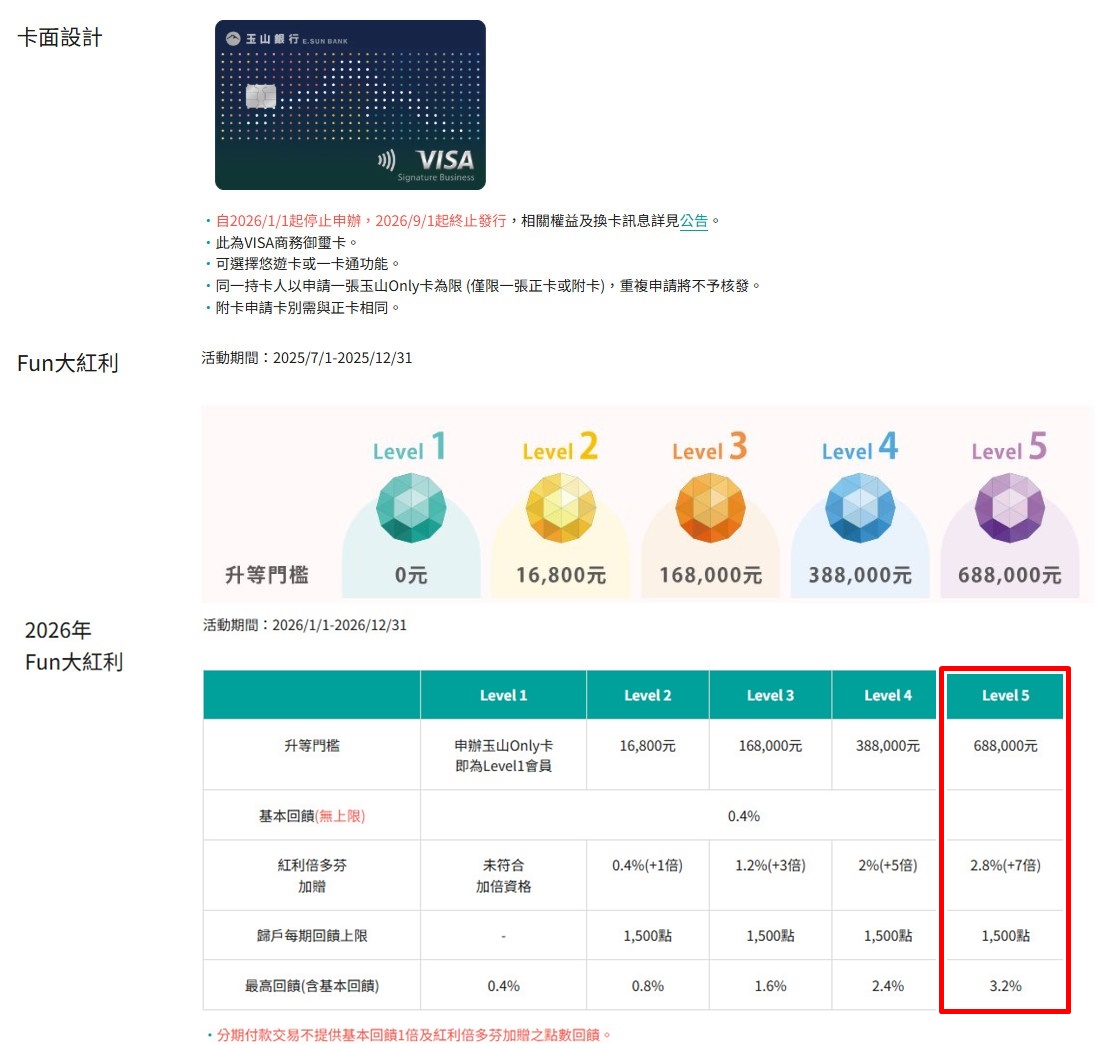Viewport: 1096px width, 1045px height.
Task: Click the 0元 threshold under Level 1
Action: point(411,575)
